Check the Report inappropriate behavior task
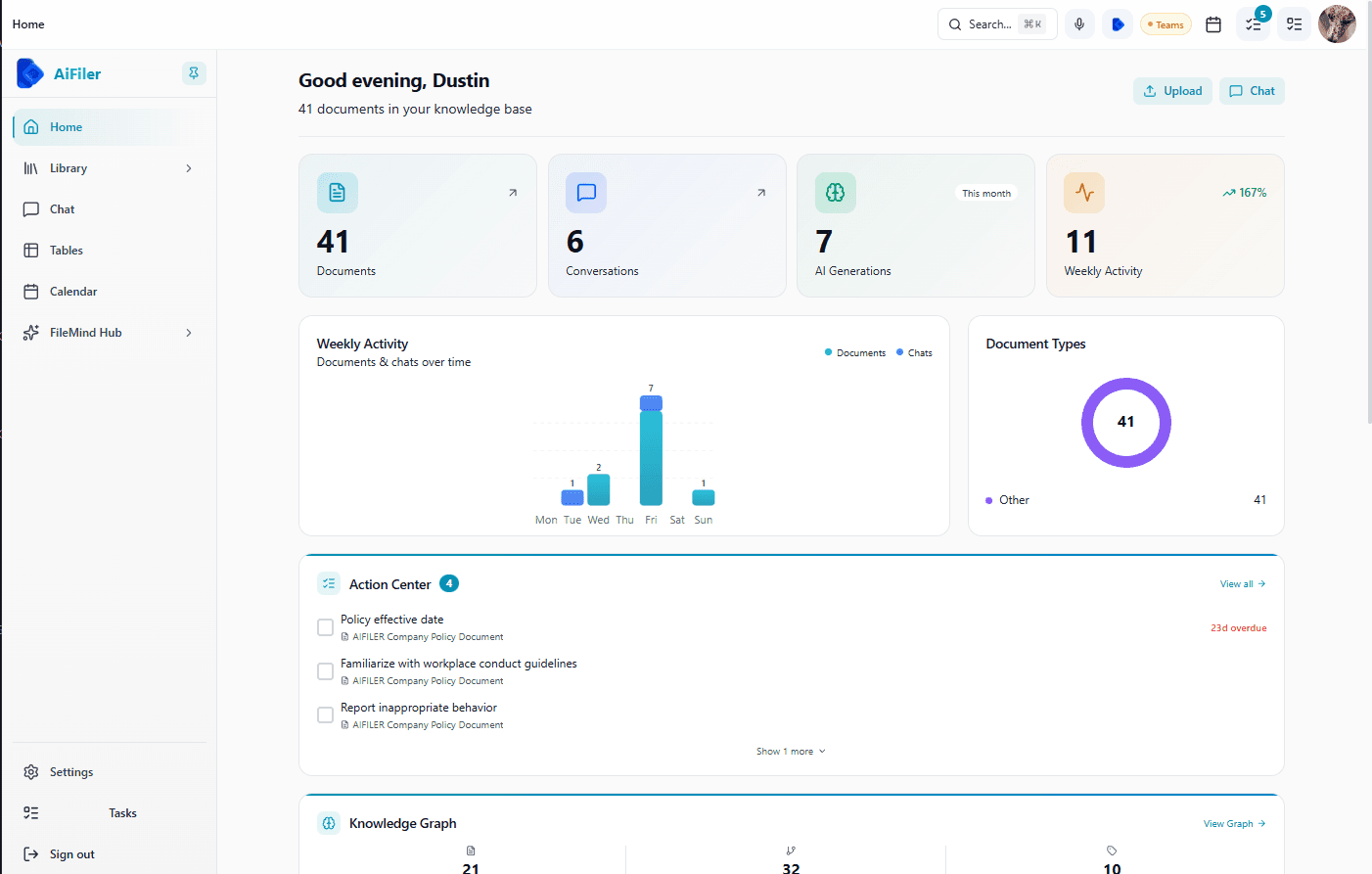Image resolution: width=1372 pixels, height=874 pixels. pyautogui.click(x=326, y=715)
